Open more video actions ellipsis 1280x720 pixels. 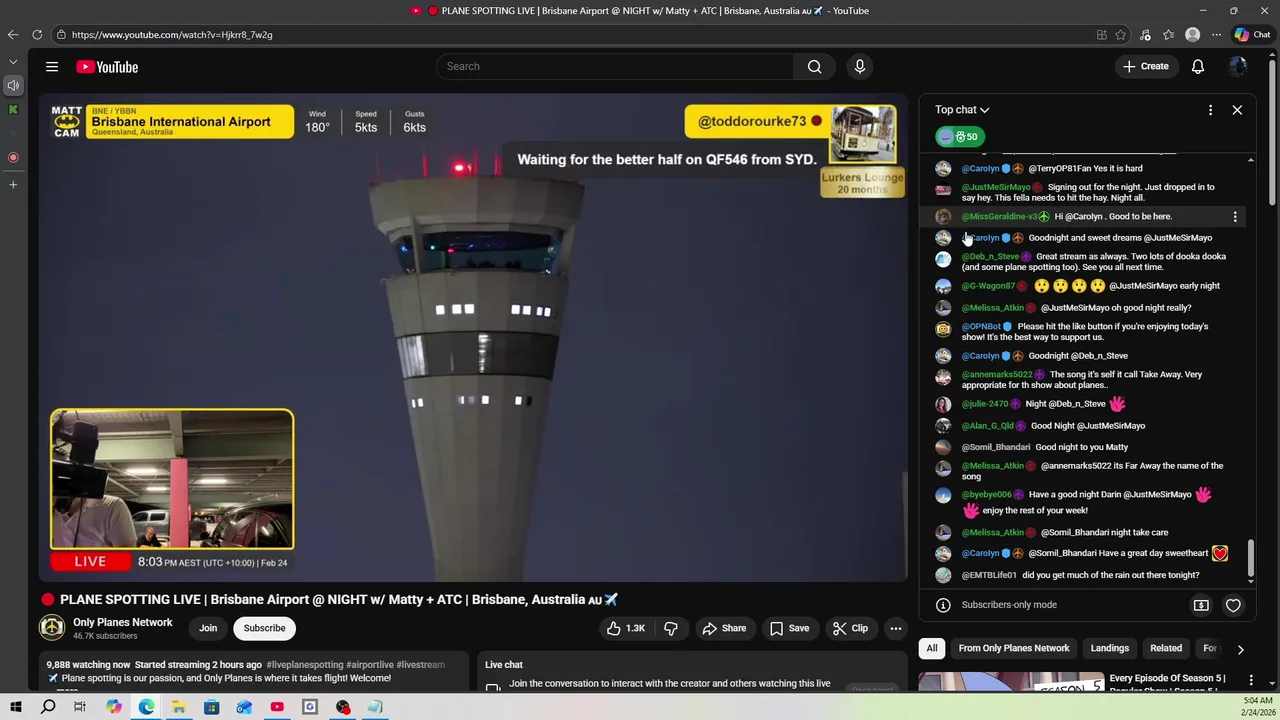[x=896, y=628]
